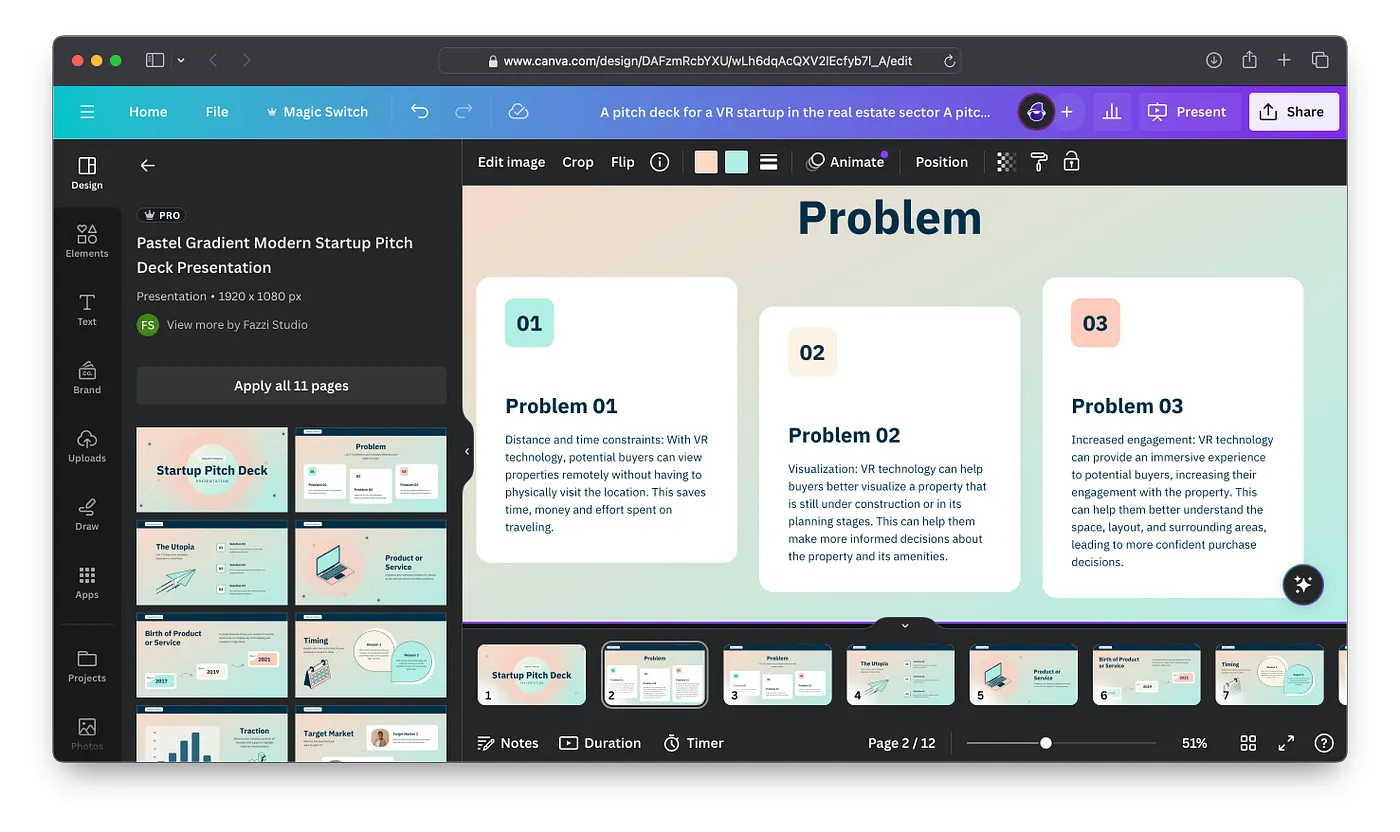Open Safari share icon
Image resolution: width=1400 pixels, height=832 pixels.
1249,60
